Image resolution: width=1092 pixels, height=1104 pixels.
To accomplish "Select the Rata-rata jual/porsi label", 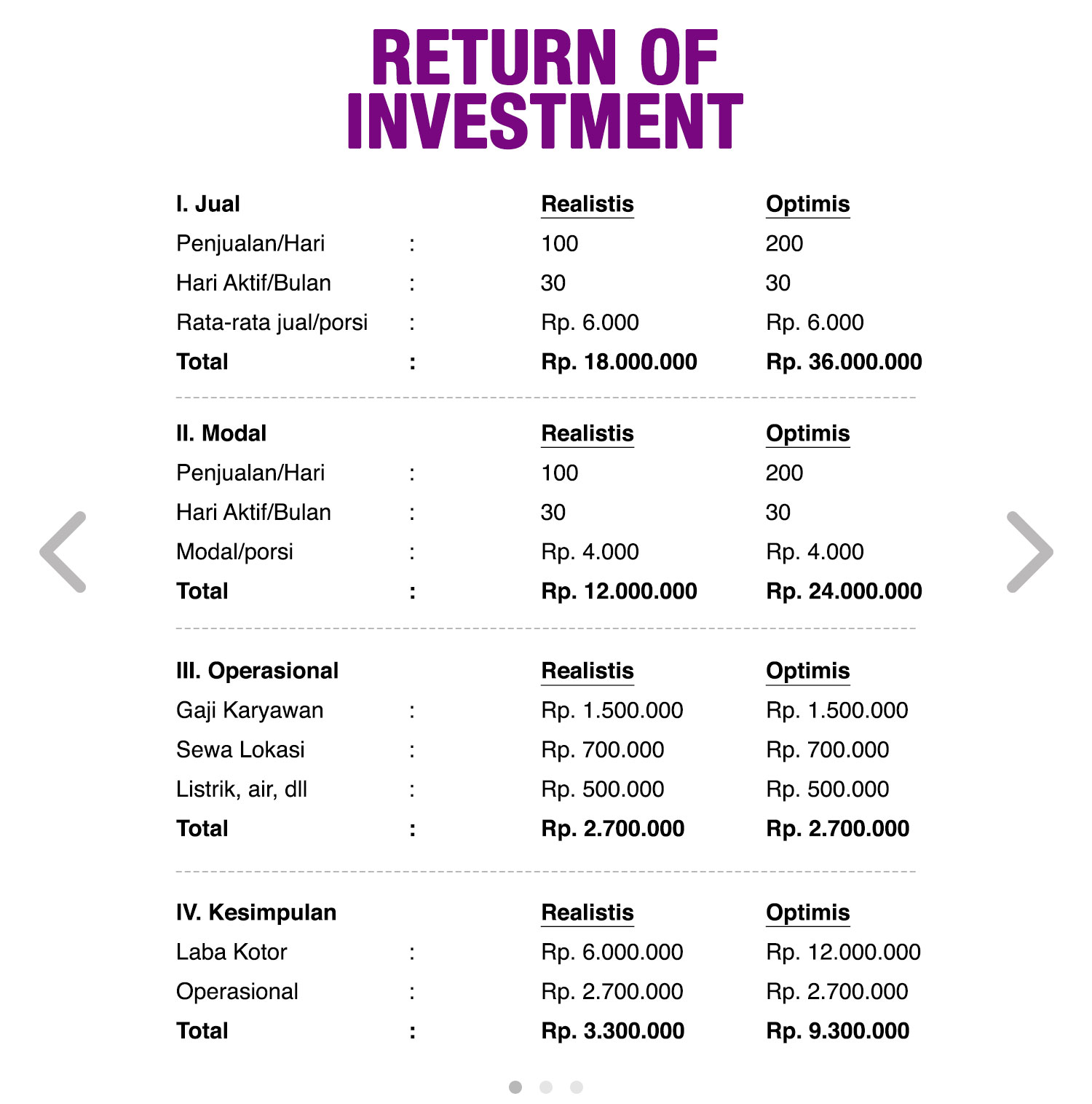I will pyautogui.click(x=272, y=323).
